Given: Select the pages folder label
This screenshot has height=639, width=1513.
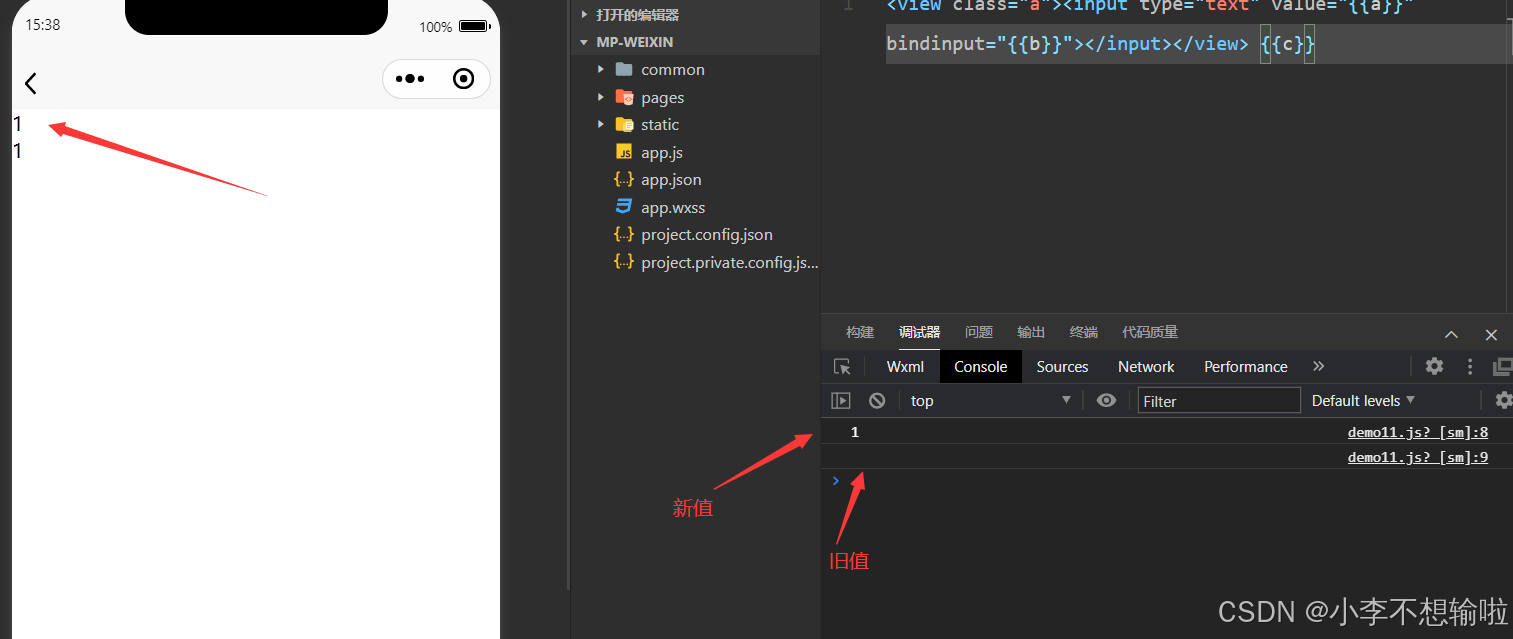Looking at the screenshot, I should click(x=662, y=97).
